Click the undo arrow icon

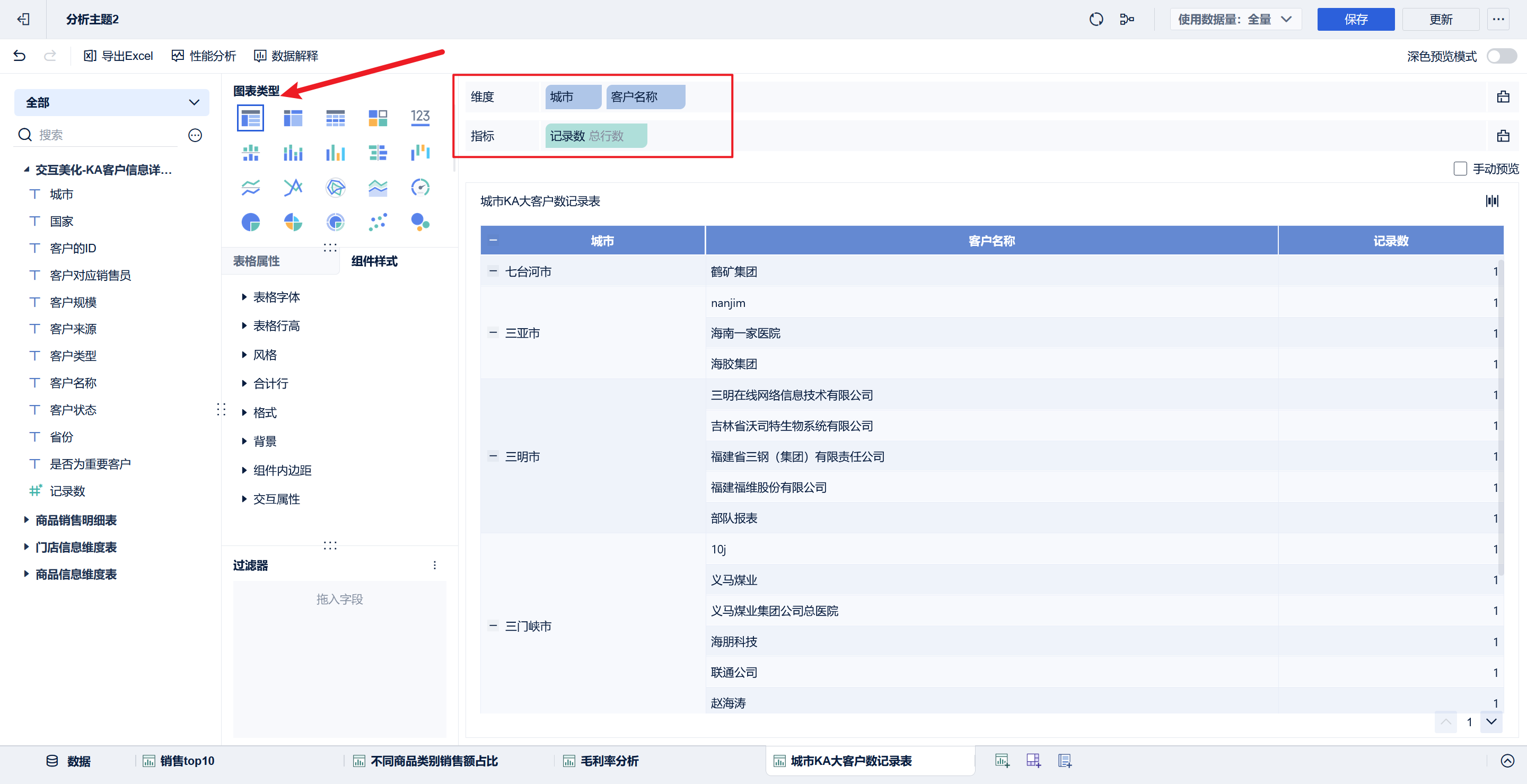coord(20,56)
